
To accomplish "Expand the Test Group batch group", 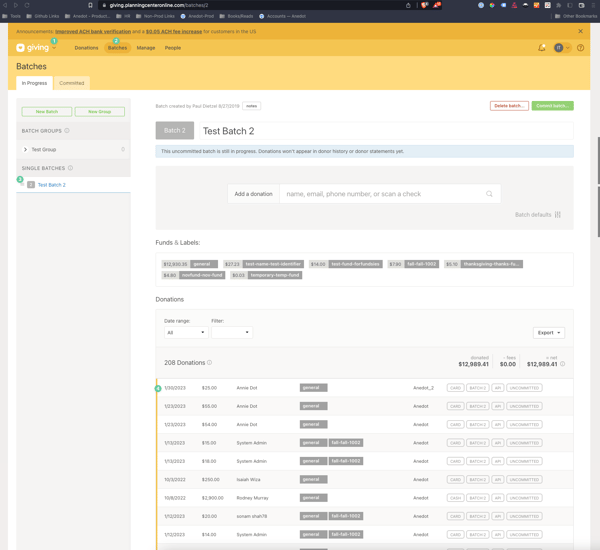I will (x=25, y=149).
